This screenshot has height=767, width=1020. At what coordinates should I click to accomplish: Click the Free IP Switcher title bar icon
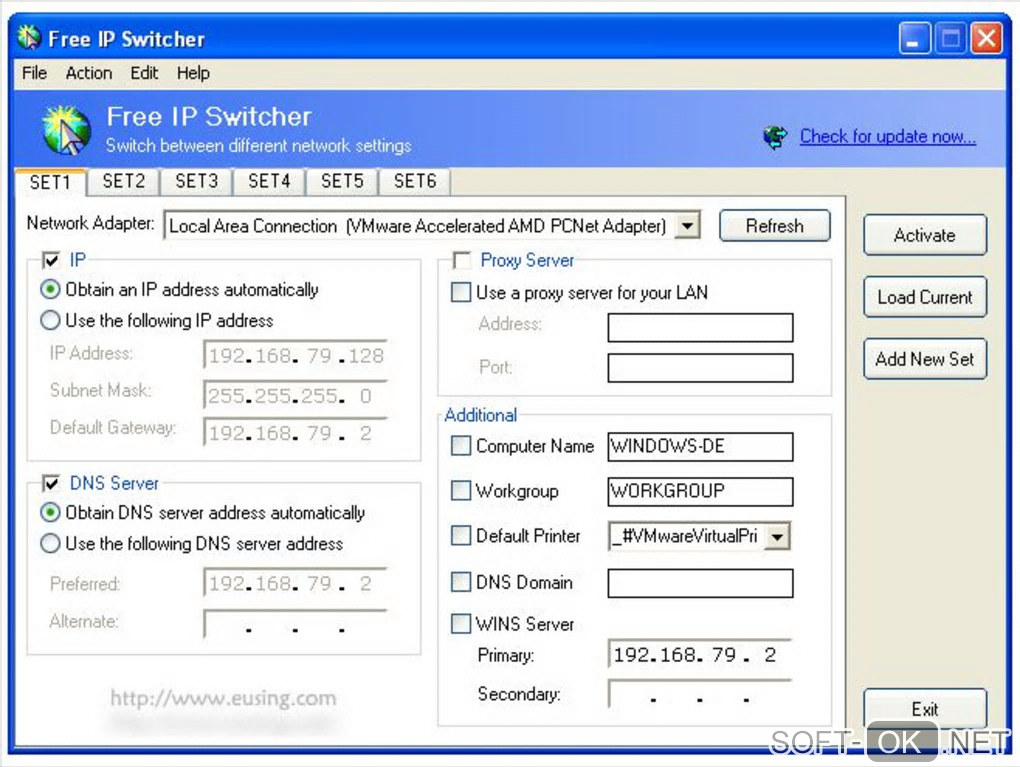(x=29, y=38)
